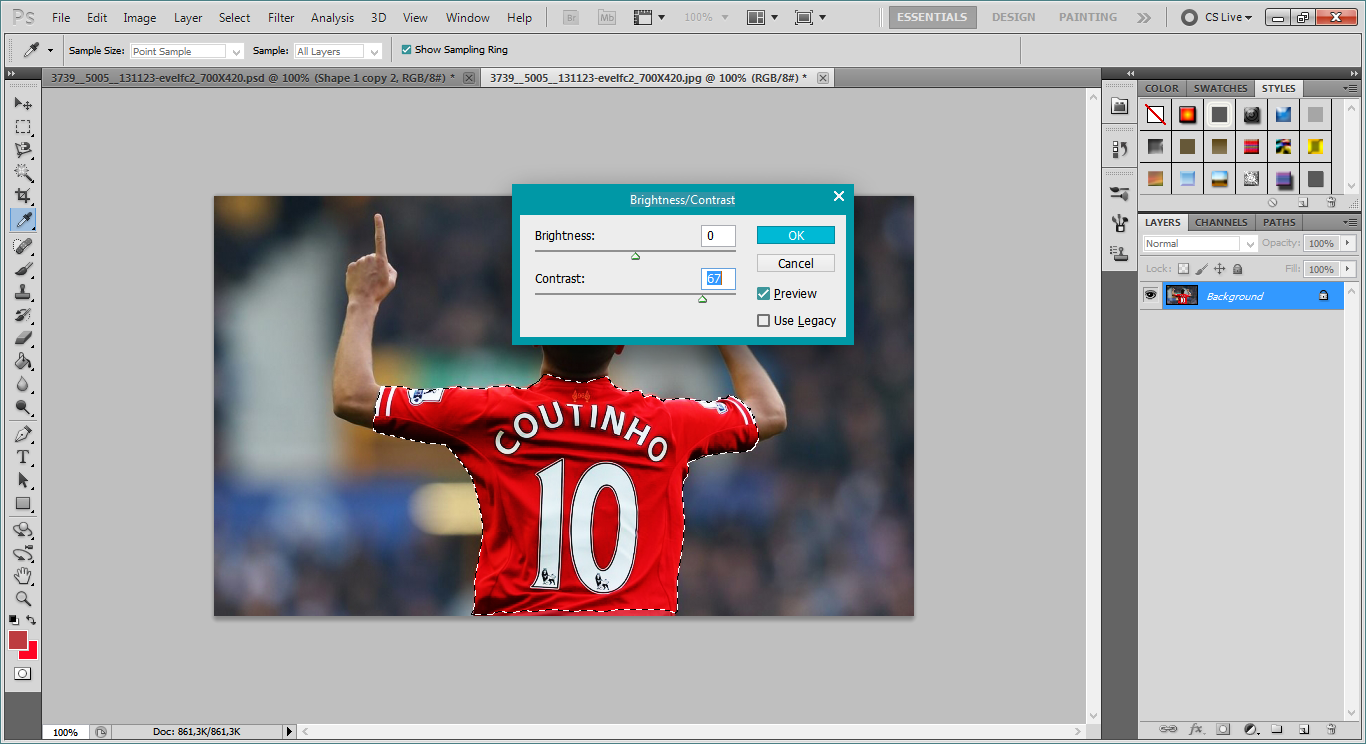Click the layer style fx button
1366x744 pixels.
[x=1196, y=729]
